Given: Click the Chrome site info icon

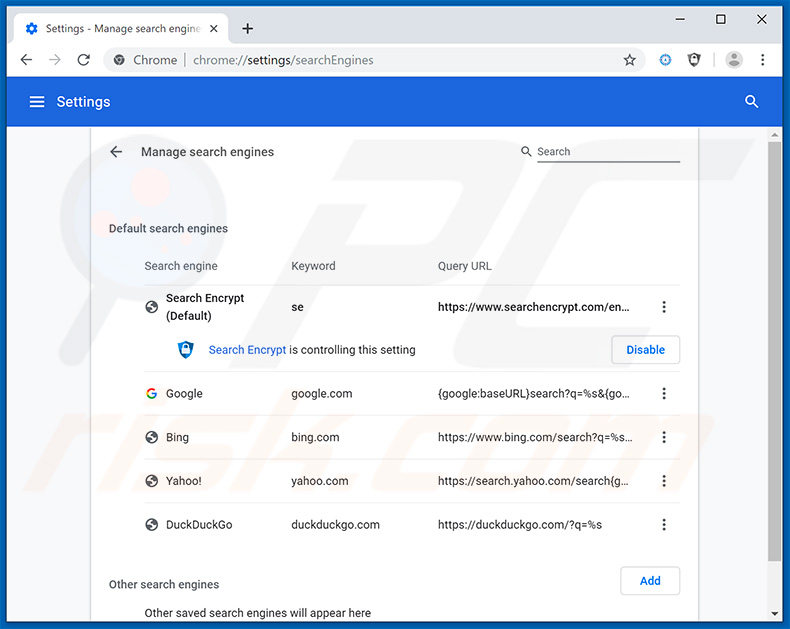Looking at the screenshot, I should [x=119, y=60].
